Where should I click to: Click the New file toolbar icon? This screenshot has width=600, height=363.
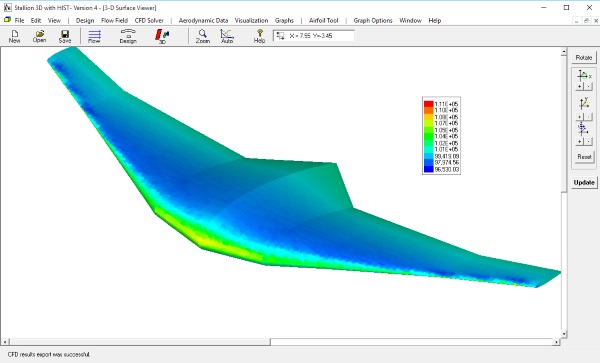15,36
